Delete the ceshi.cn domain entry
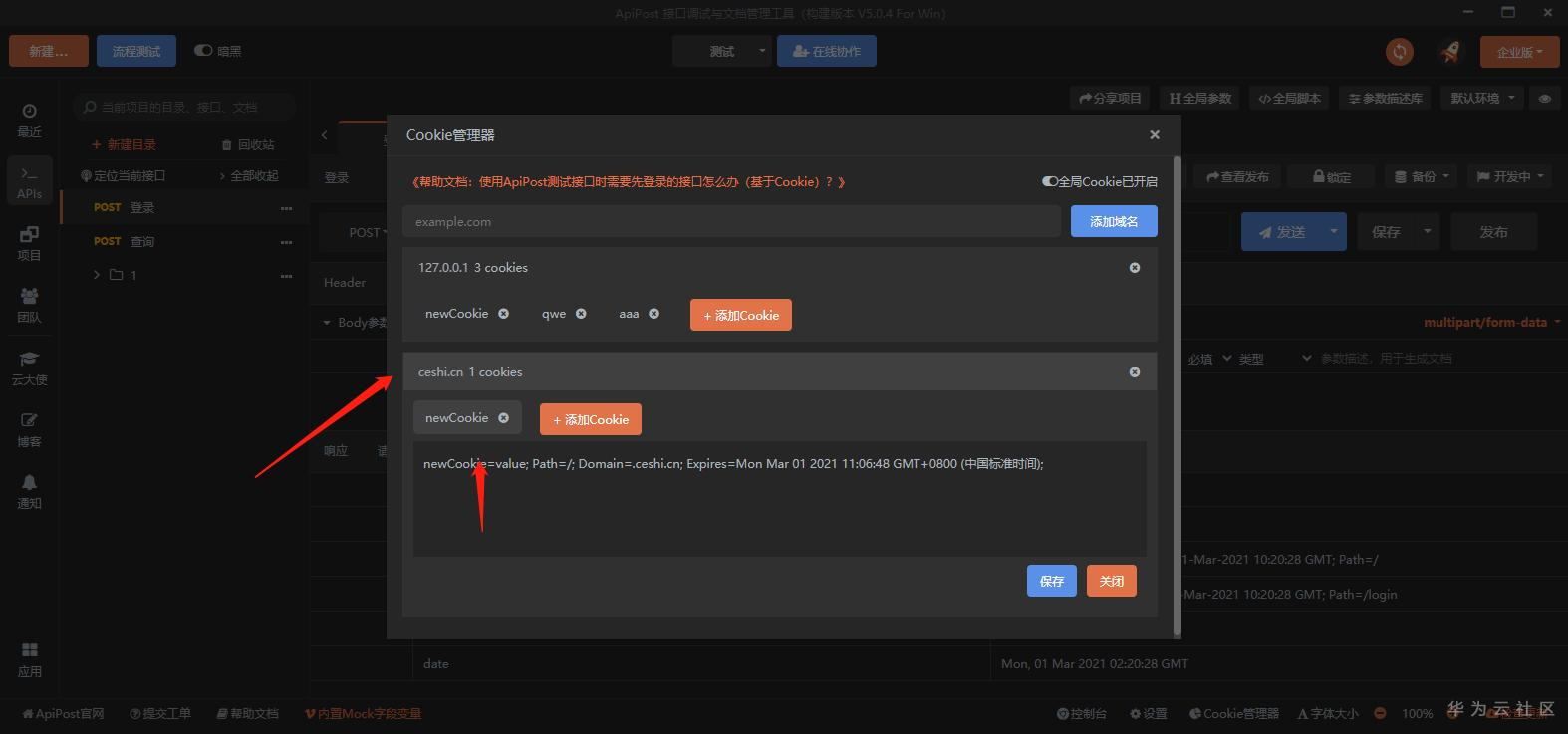Screen dimensions: 1568x734 (1134, 372)
